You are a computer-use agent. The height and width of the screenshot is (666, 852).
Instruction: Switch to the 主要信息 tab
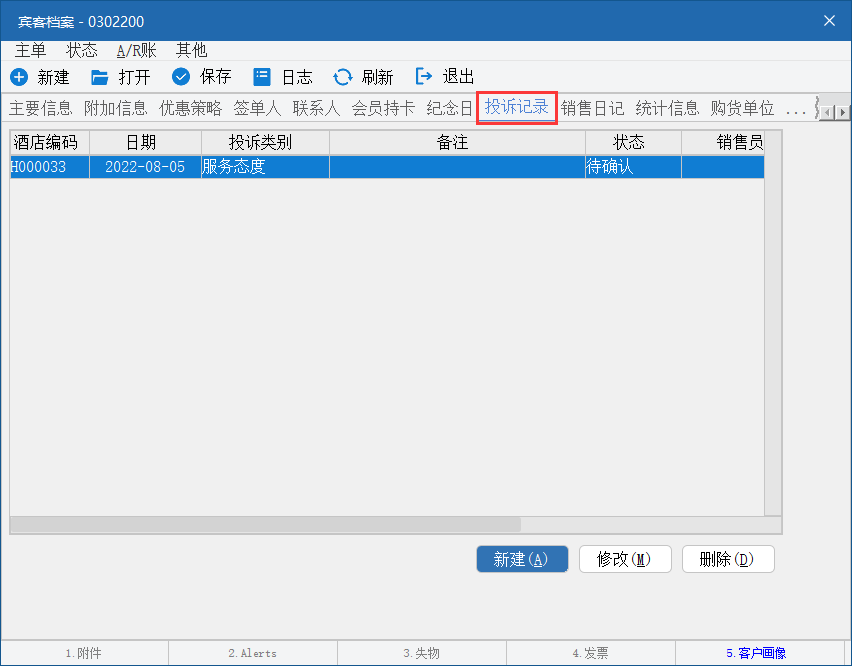coord(41,108)
